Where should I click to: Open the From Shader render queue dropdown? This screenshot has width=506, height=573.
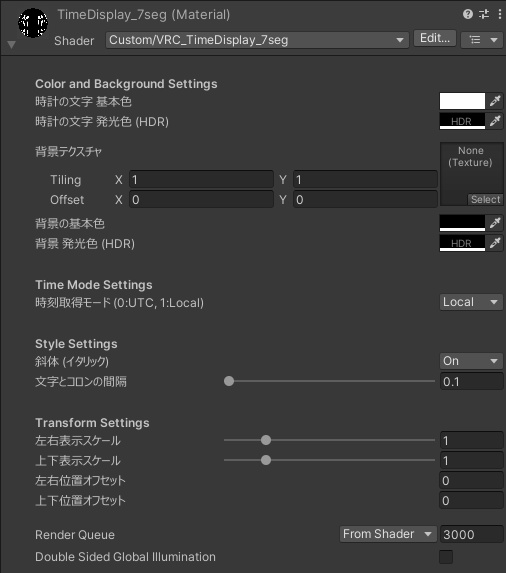388,534
